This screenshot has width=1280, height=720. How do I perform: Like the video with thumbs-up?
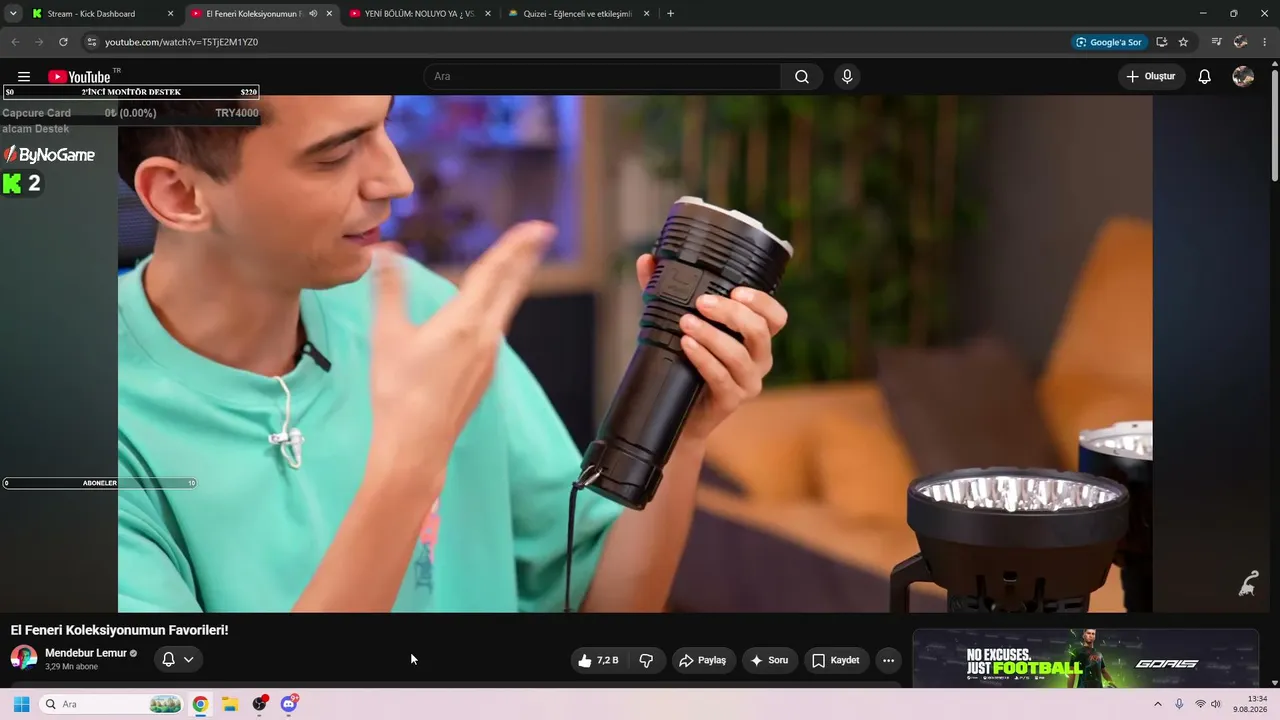[x=598, y=660]
